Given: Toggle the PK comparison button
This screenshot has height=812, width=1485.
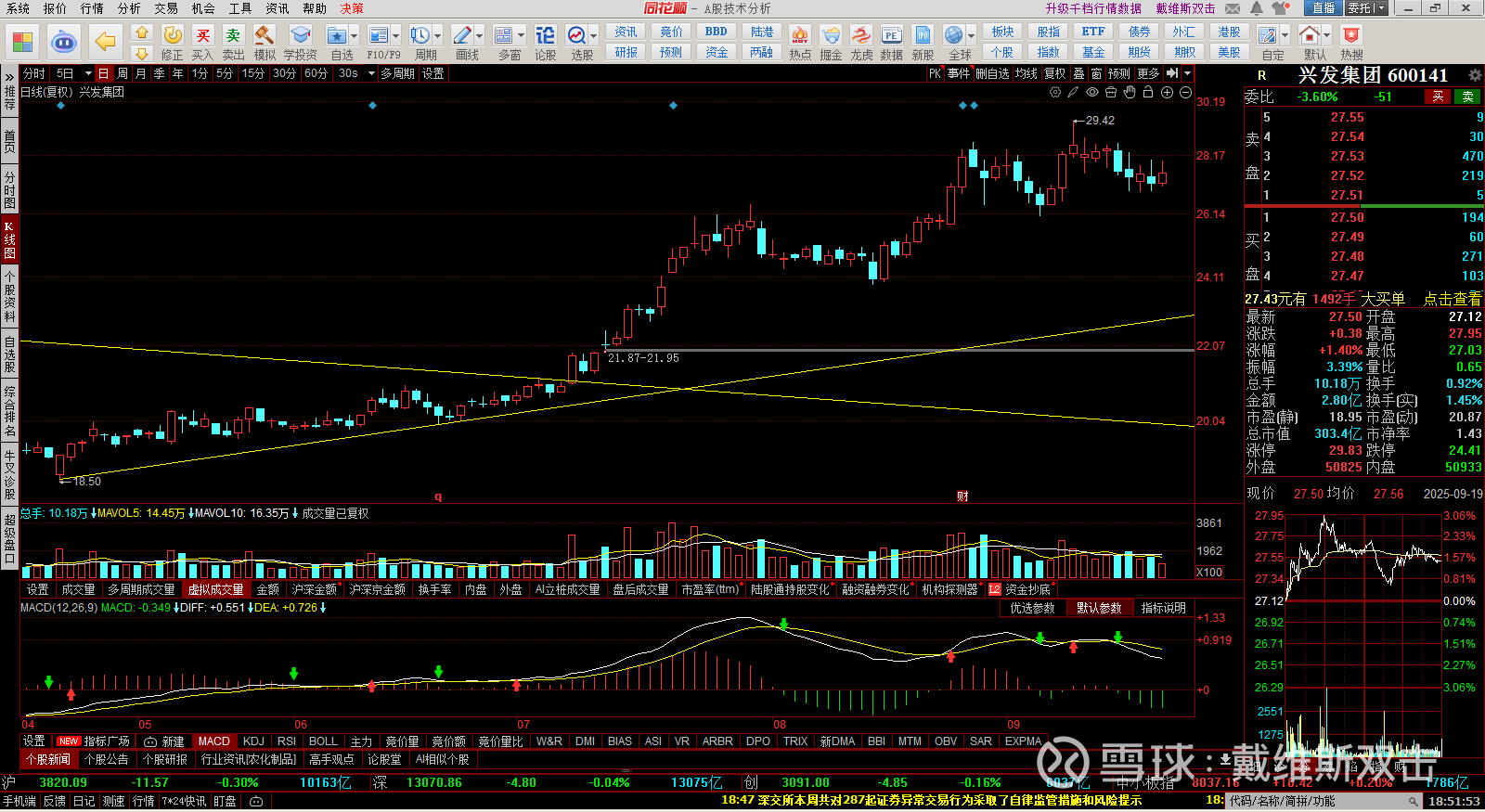Looking at the screenshot, I should 934,73.
